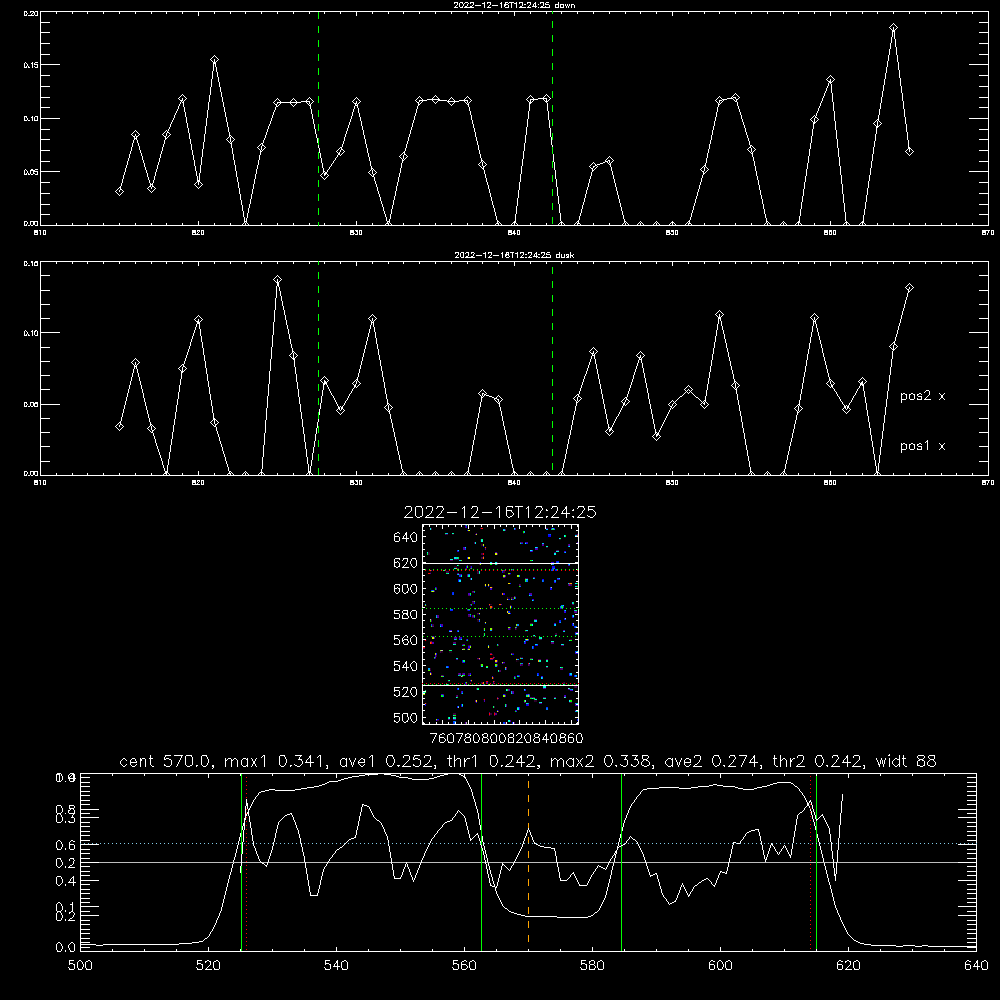This screenshot has width=1000, height=1000.
Task: Click the '860' x-axis label of dusk plot
Action: pos(830,483)
